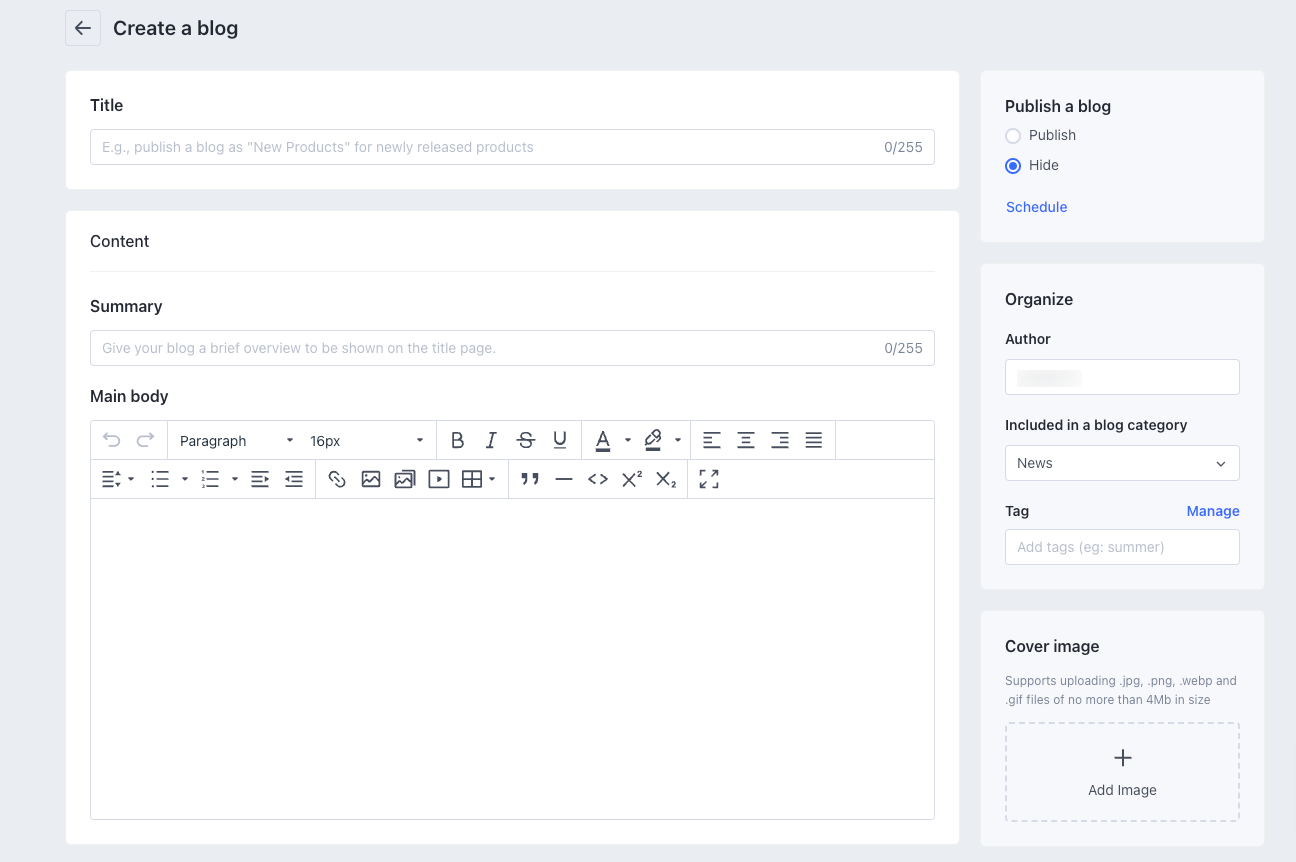Add a blockquote with quote icon
Viewport: 1296px width, 862px height.
pyautogui.click(x=530, y=479)
